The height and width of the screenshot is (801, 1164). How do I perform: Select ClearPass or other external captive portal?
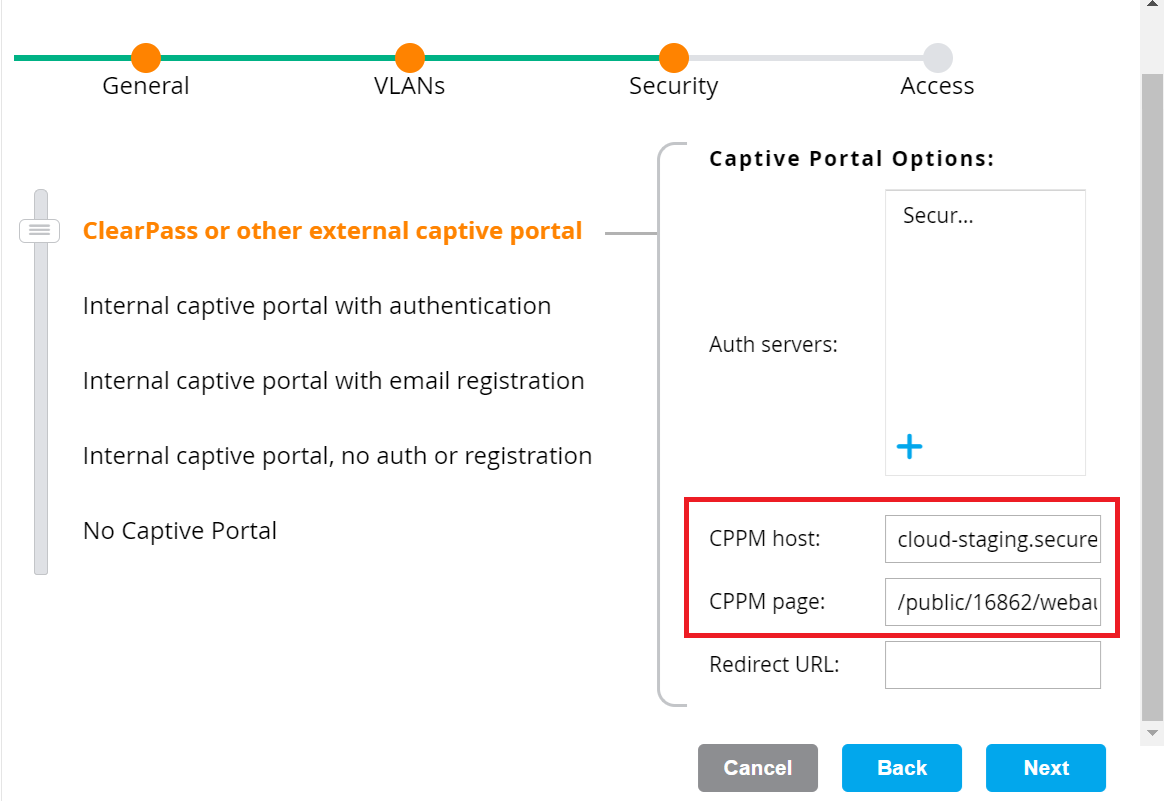(332, 231)
